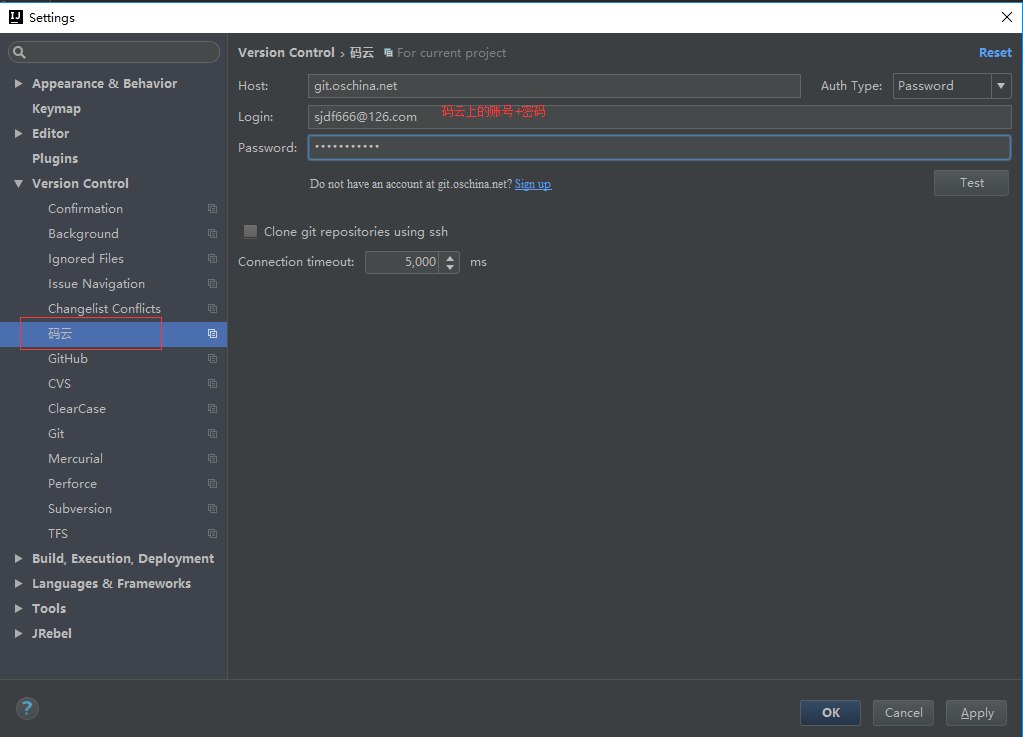Select Mercurial under Version Control
The width and height of the screenshot is (1023, 737).
pos(75,459)
